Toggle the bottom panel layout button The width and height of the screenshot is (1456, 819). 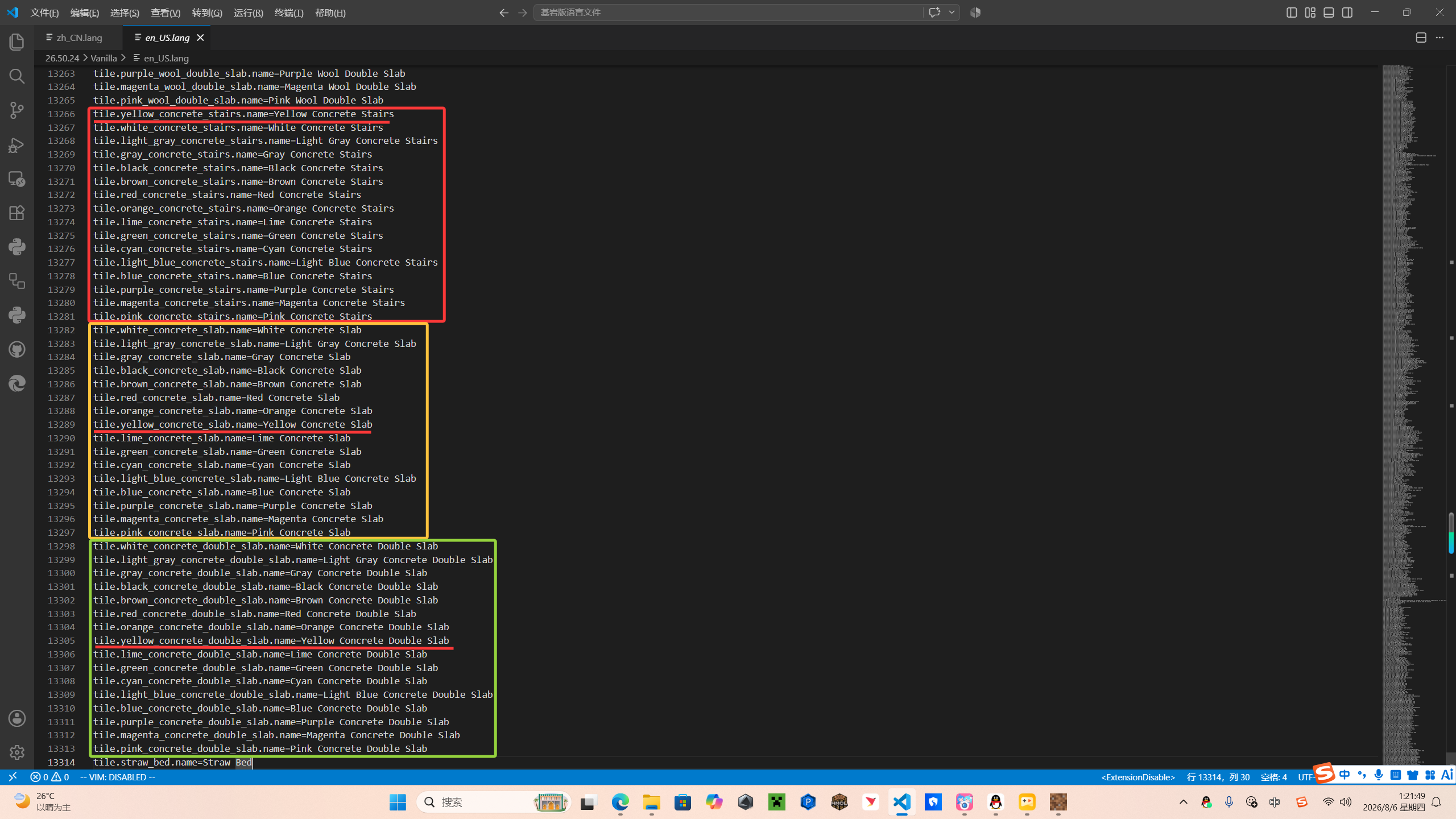click(x=1329, y=13)
